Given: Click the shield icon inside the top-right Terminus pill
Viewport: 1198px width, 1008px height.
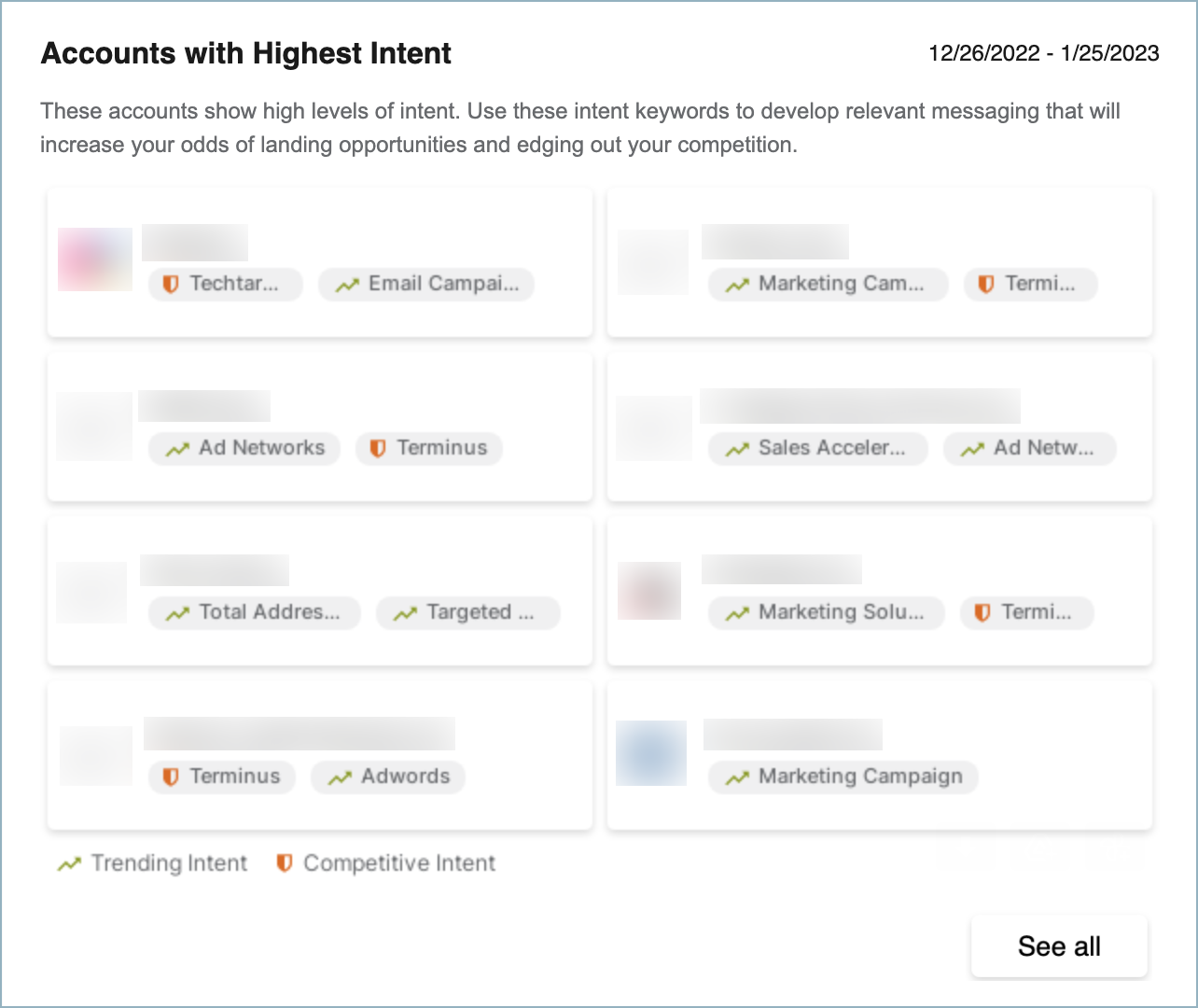Looking at the screenshot, I should coord(984,285).
